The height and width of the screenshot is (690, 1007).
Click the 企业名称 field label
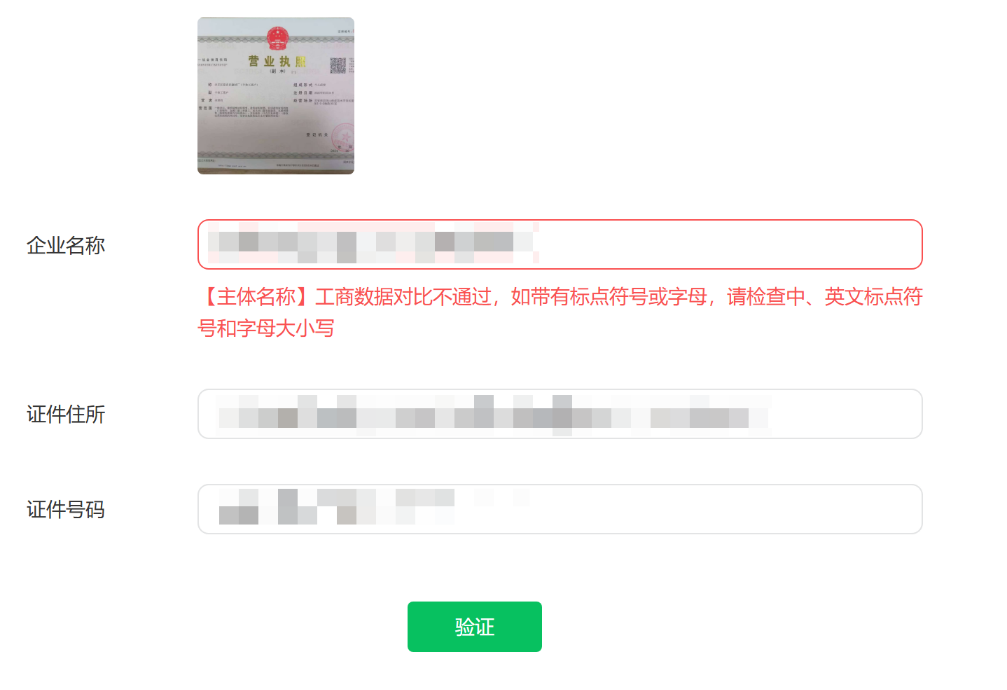[x=66, y=245]
